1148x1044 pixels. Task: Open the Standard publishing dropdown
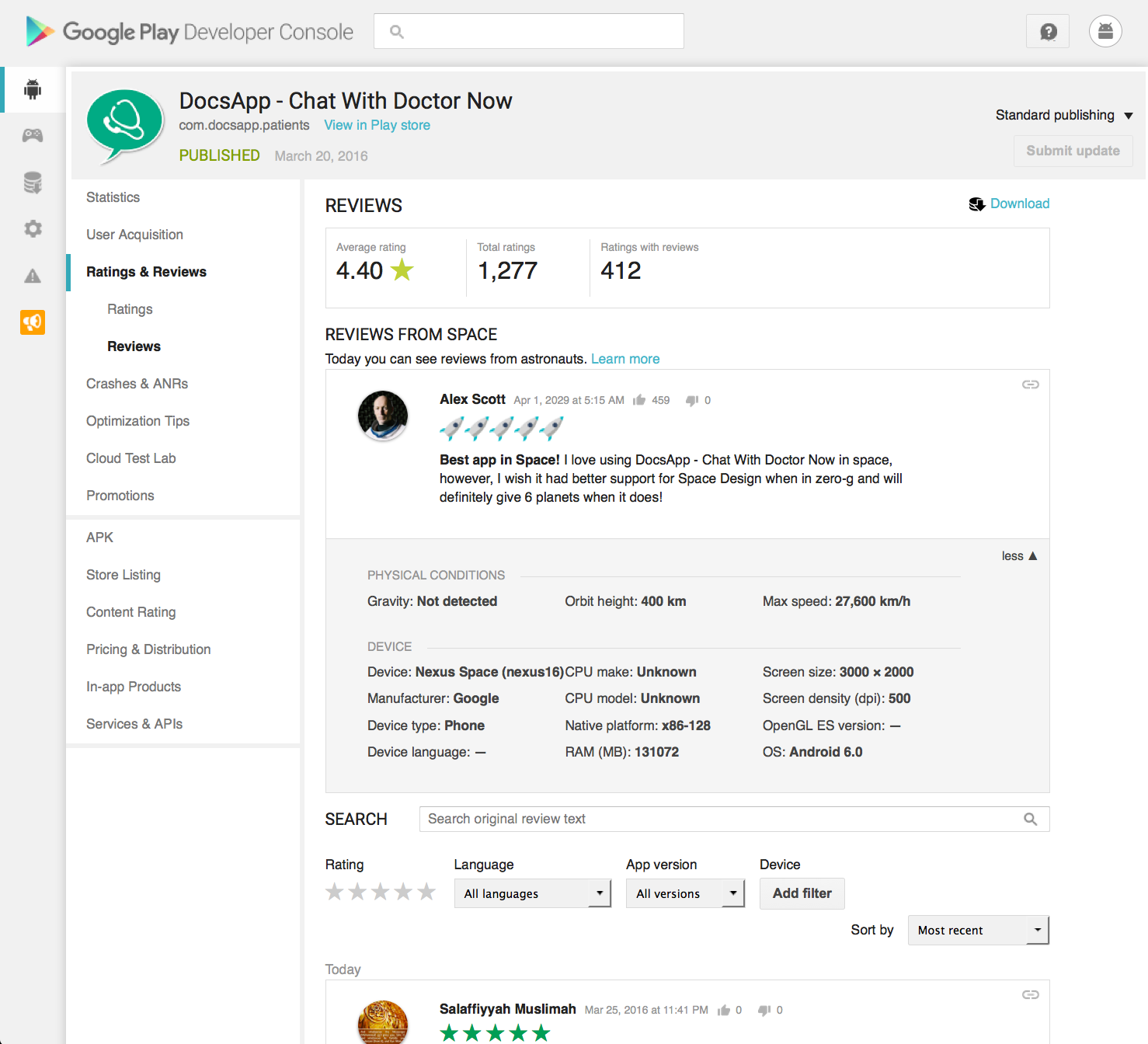(1064, 115)
